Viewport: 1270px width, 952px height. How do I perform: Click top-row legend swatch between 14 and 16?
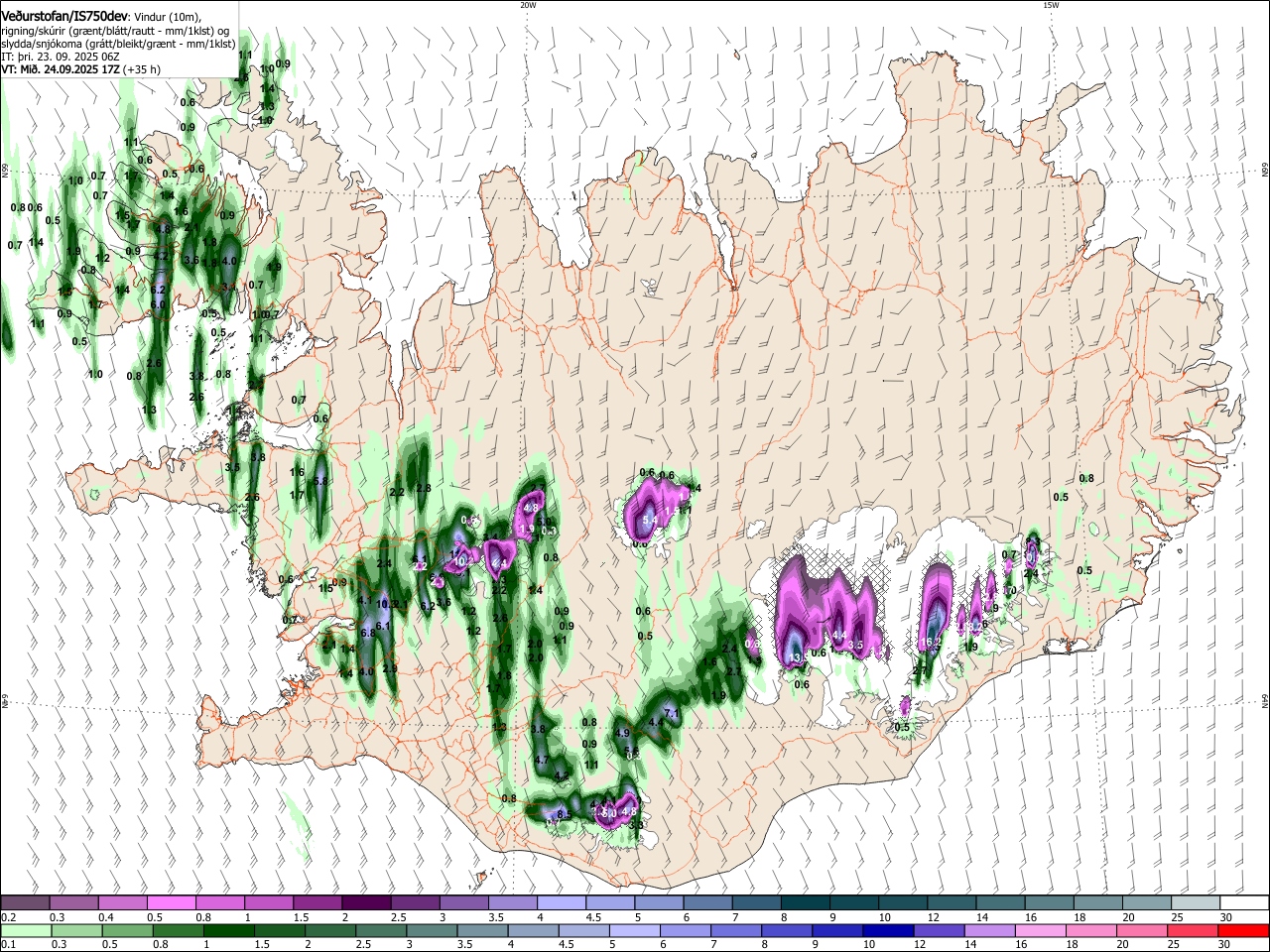coord(1000,903)
